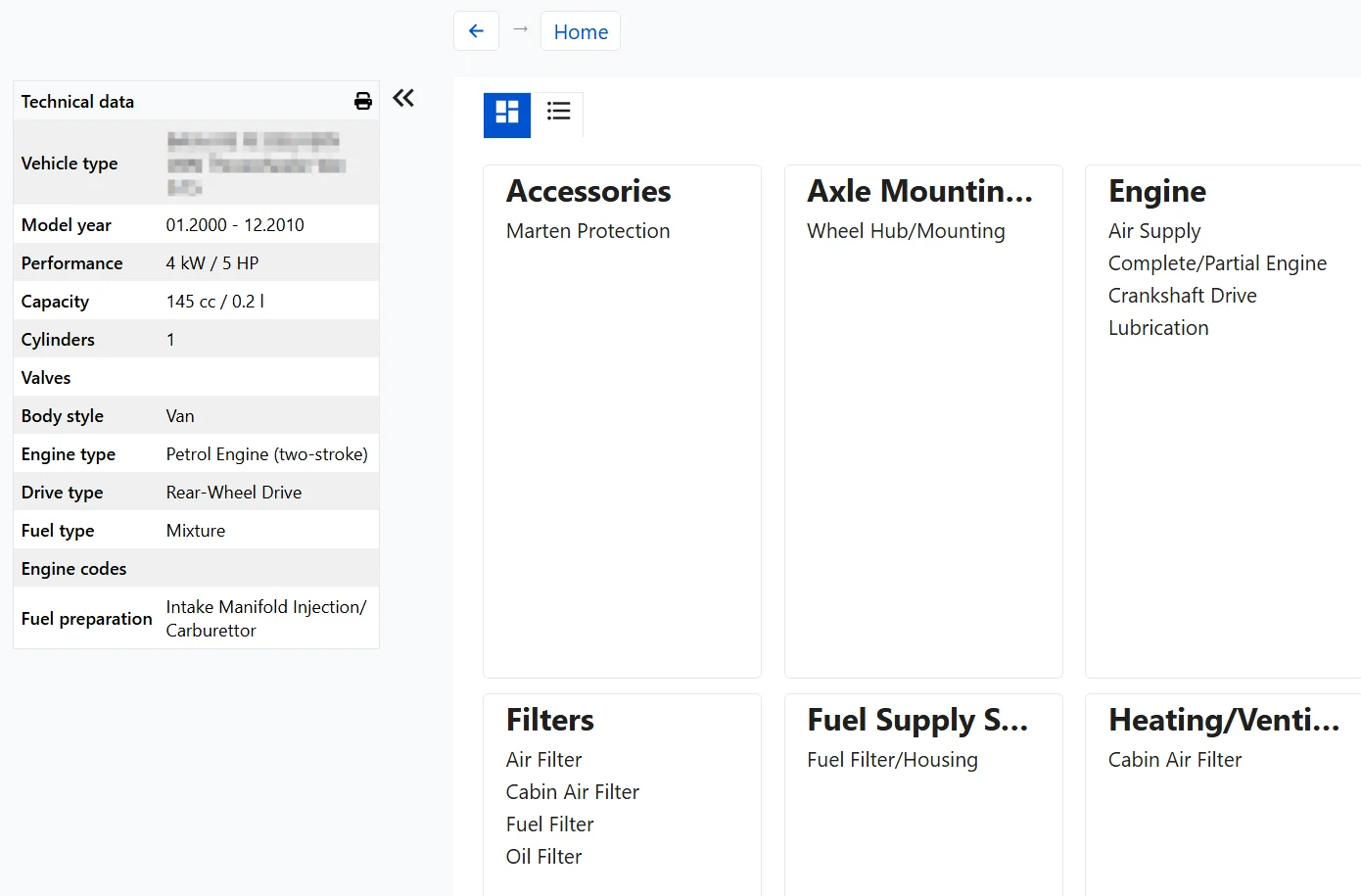Screen dimensions: 1361x896
Task: Open the Fuel Supply System heading
Action: (x=917, y=721)
